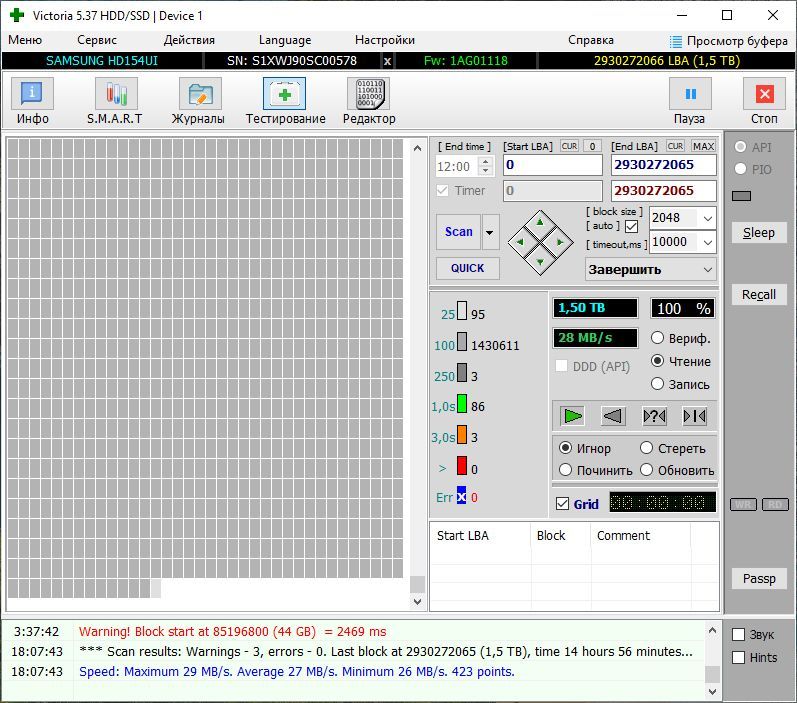Open the Language menu
This screenshot has width=797, height=703.
click(x=285, y=40)
